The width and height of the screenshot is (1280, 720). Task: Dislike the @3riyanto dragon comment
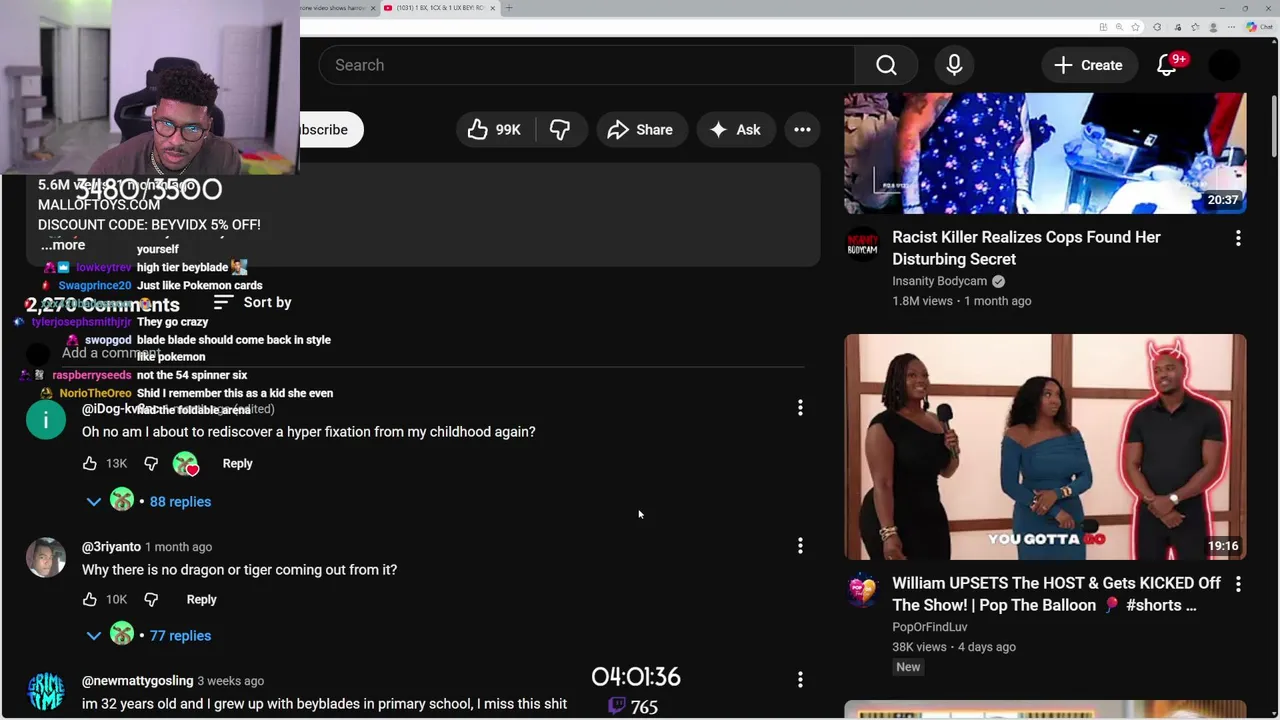click(151, 599)
